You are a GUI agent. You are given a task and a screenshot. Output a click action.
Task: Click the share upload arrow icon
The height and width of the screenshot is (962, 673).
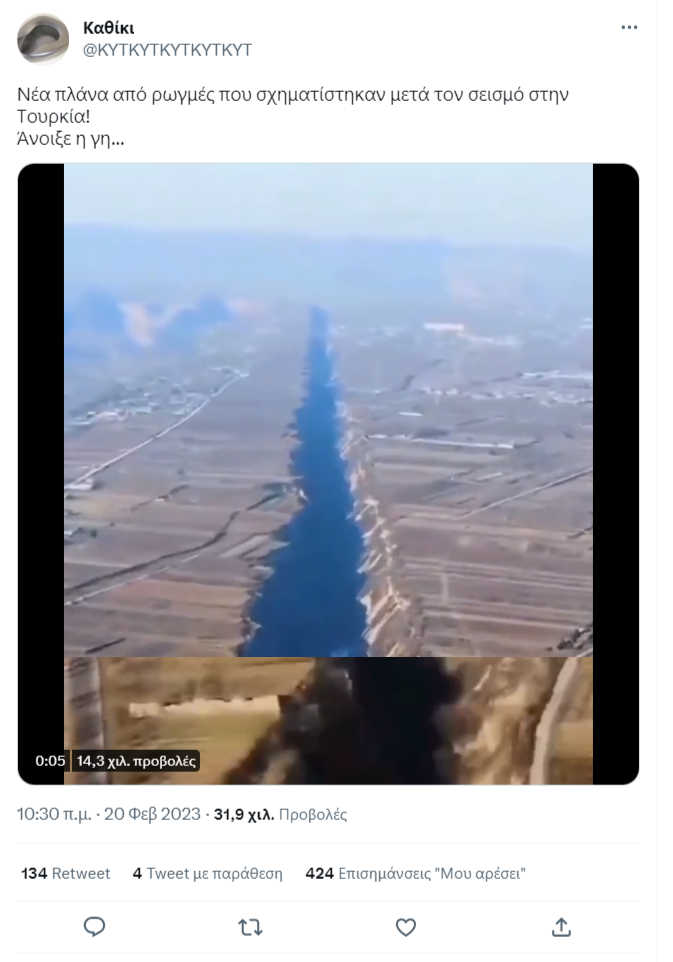(x=561, y=926)
